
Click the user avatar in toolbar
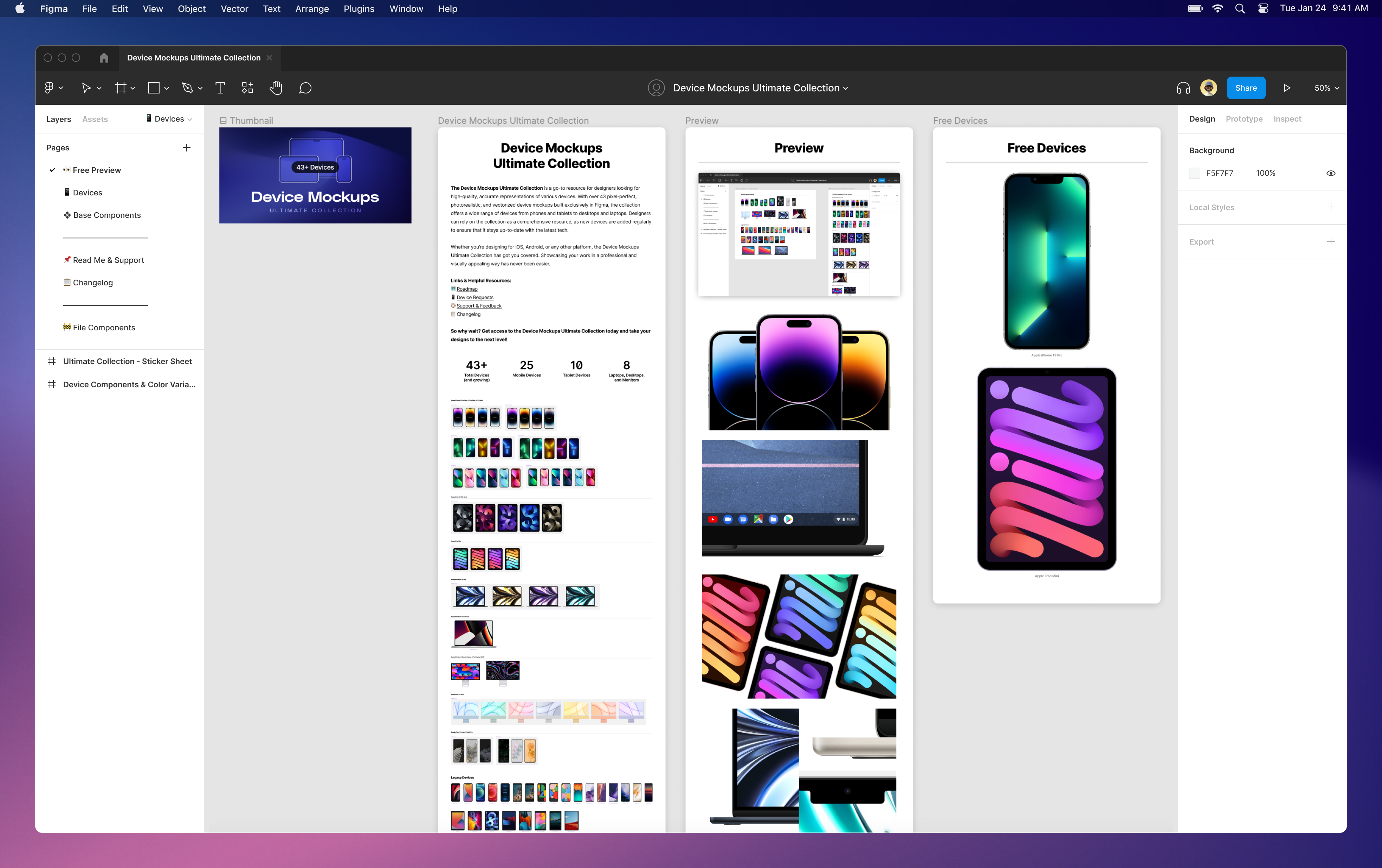click(1209, 88)
